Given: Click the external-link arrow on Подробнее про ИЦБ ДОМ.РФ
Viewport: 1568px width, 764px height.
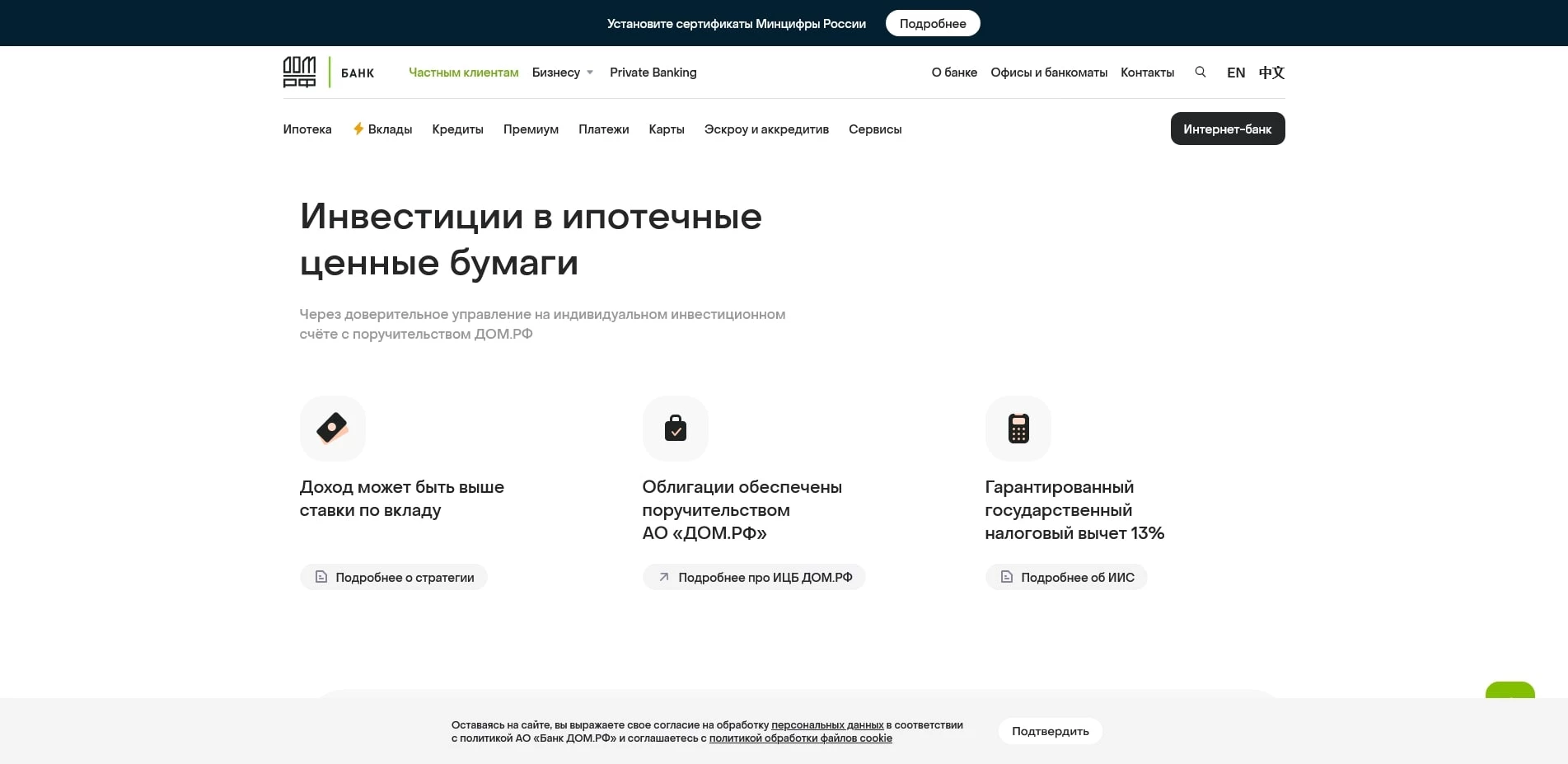Looking at the screenshot, I should pos(663,577).
